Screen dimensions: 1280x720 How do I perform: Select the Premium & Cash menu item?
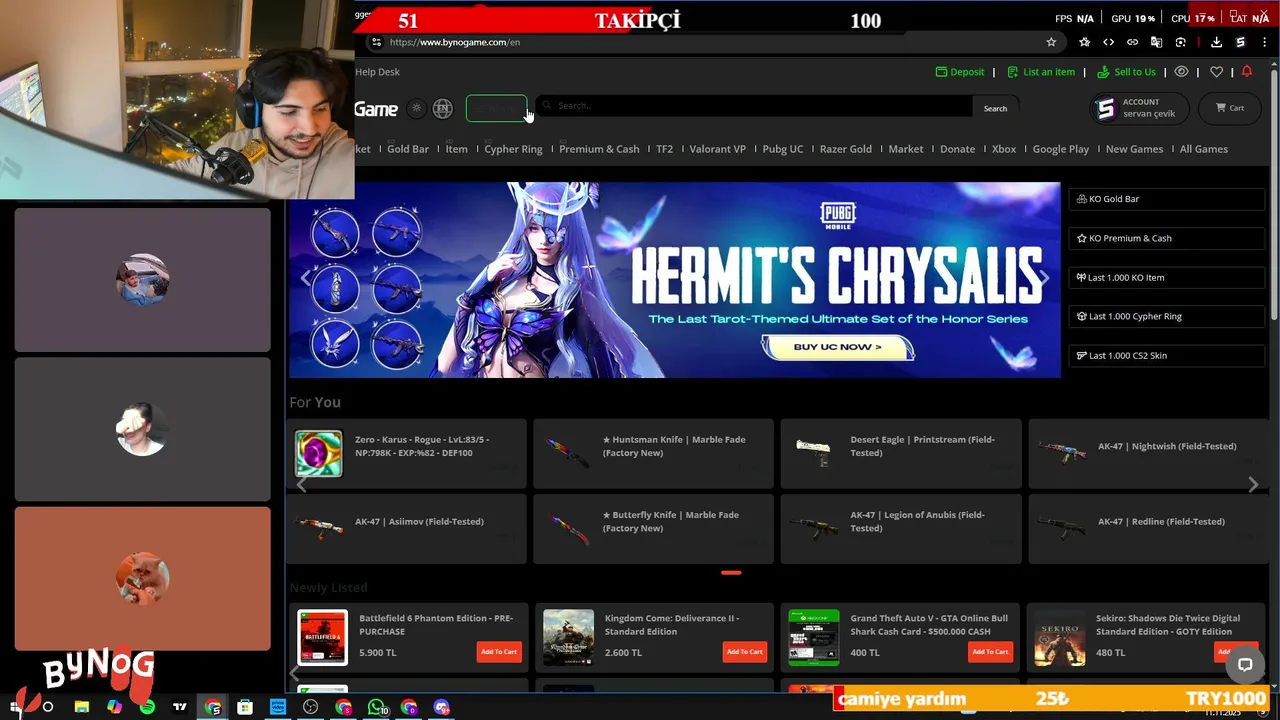point(599,149)
